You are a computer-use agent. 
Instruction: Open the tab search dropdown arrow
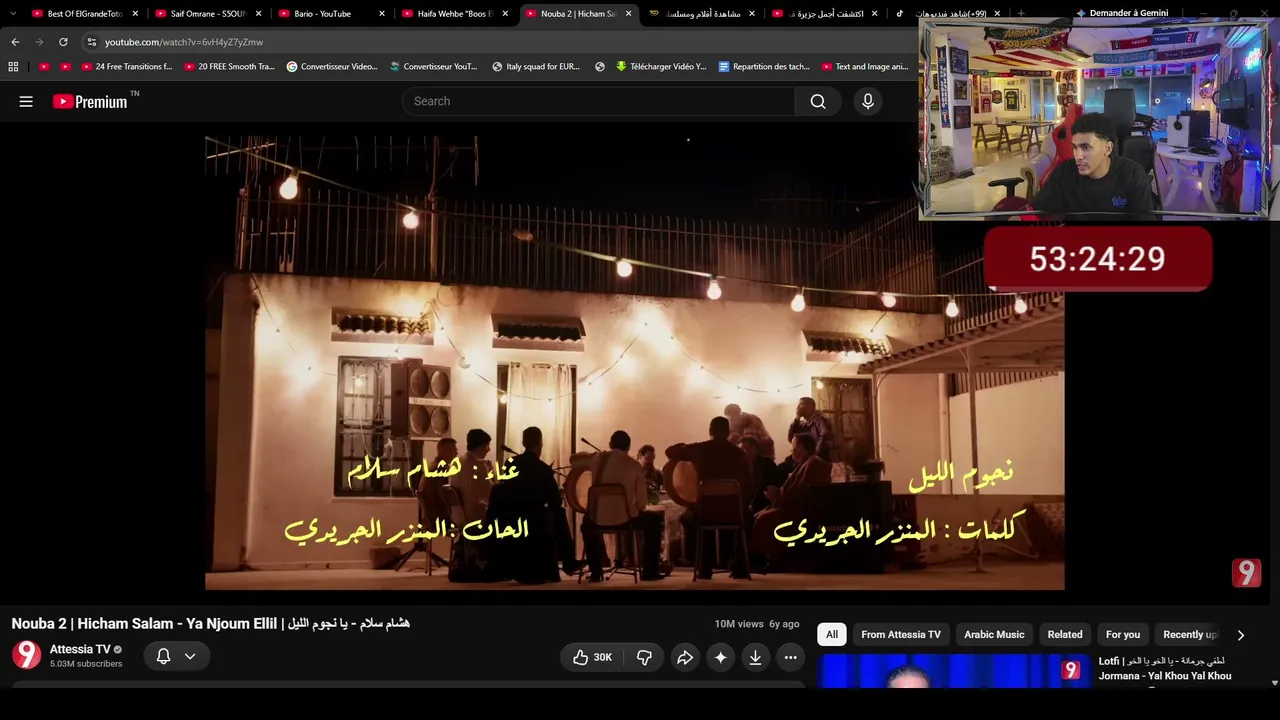13,14
